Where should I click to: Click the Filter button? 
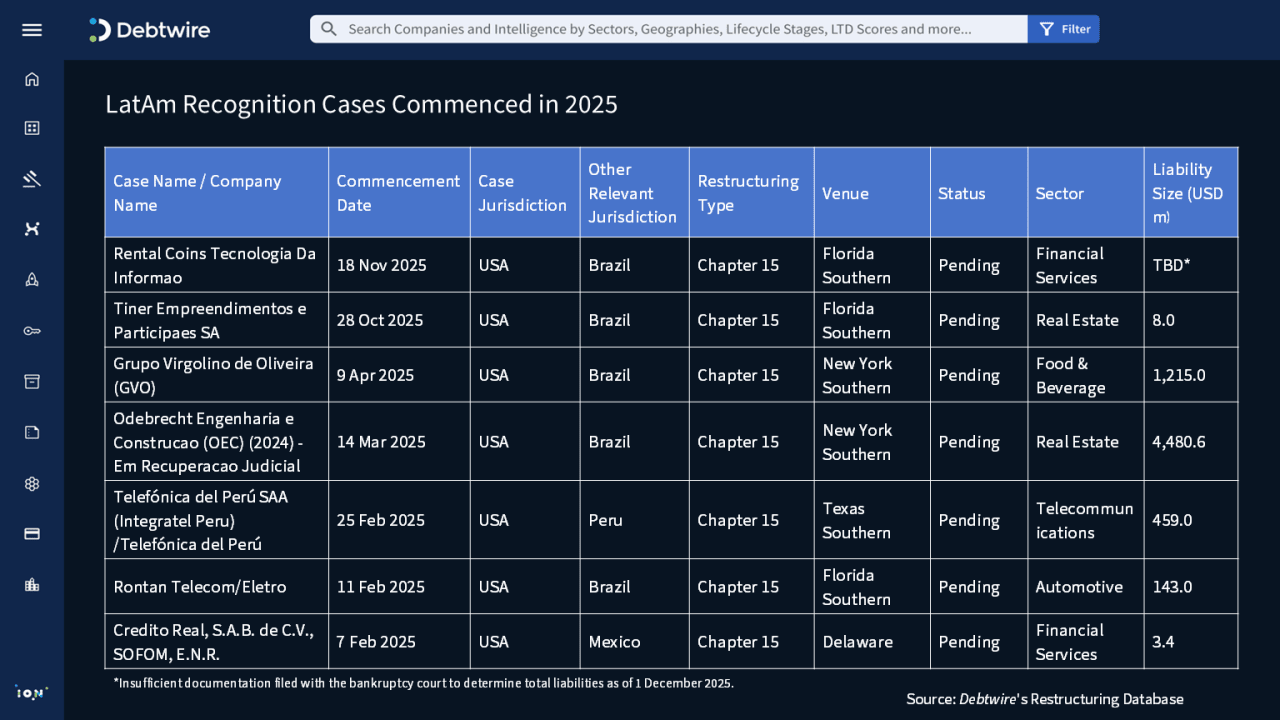coord(1064,29)
